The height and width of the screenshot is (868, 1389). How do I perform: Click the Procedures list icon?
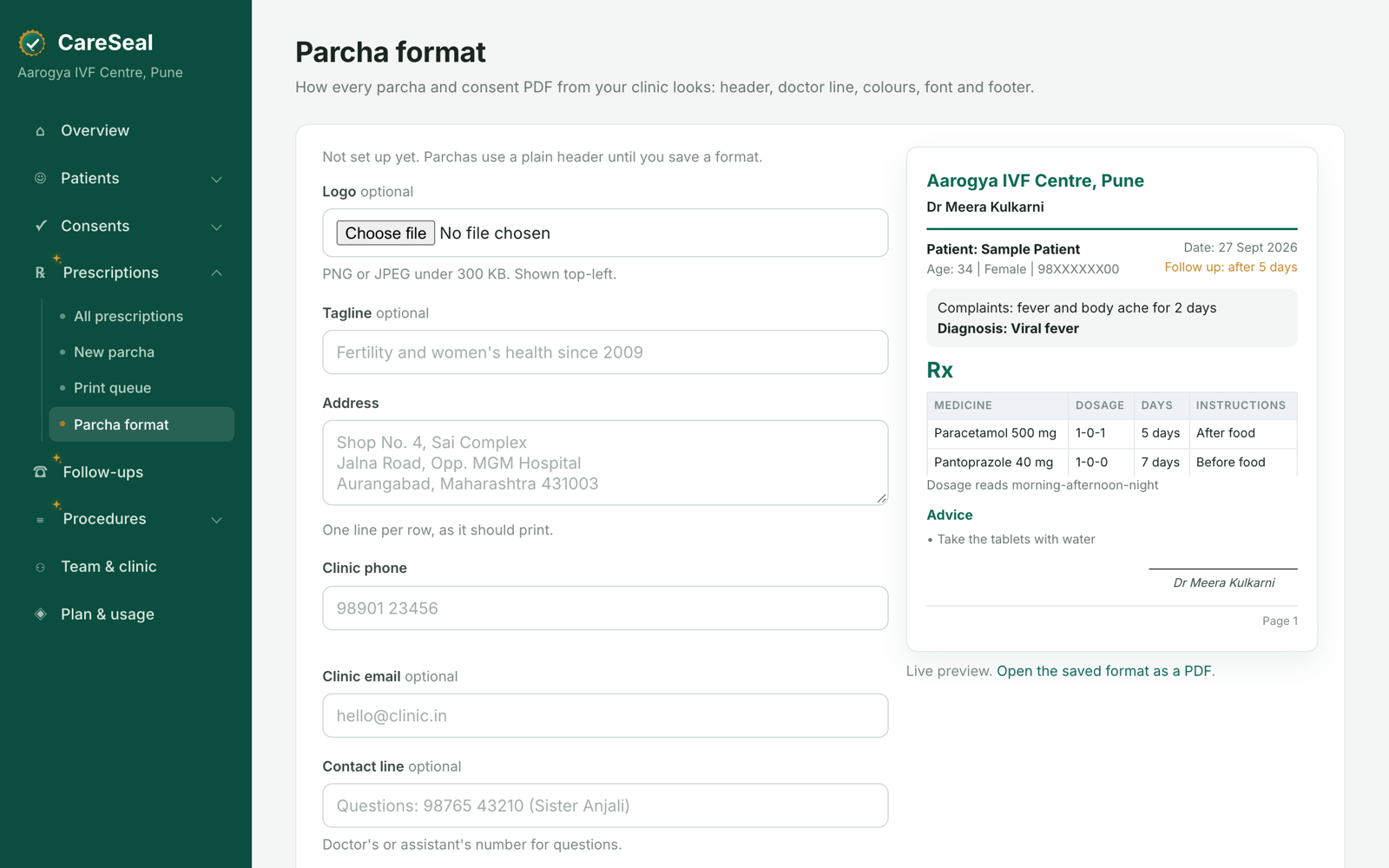point(40,519)
